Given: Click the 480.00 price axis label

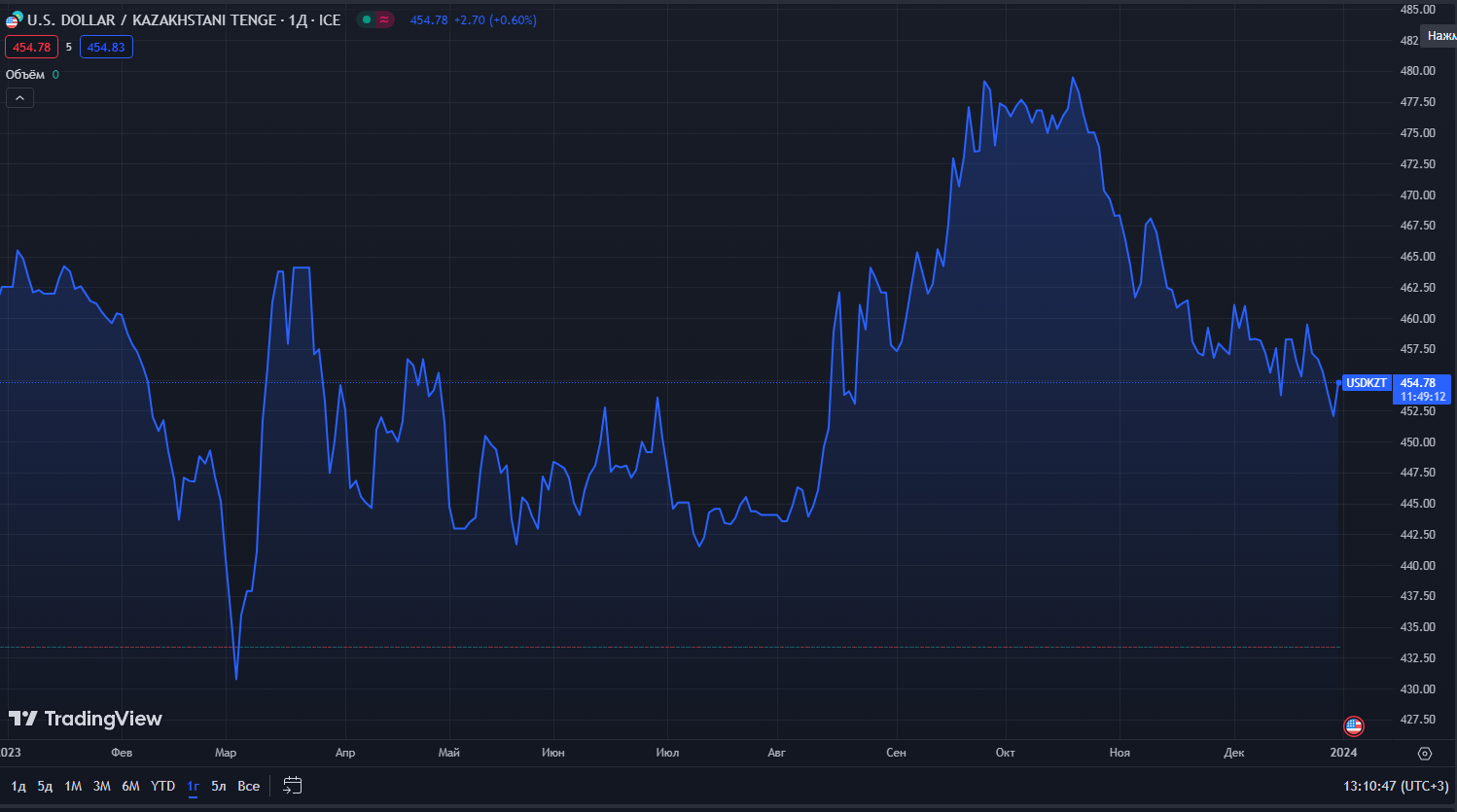Looking at the screenshot, I should point(1418,71).
